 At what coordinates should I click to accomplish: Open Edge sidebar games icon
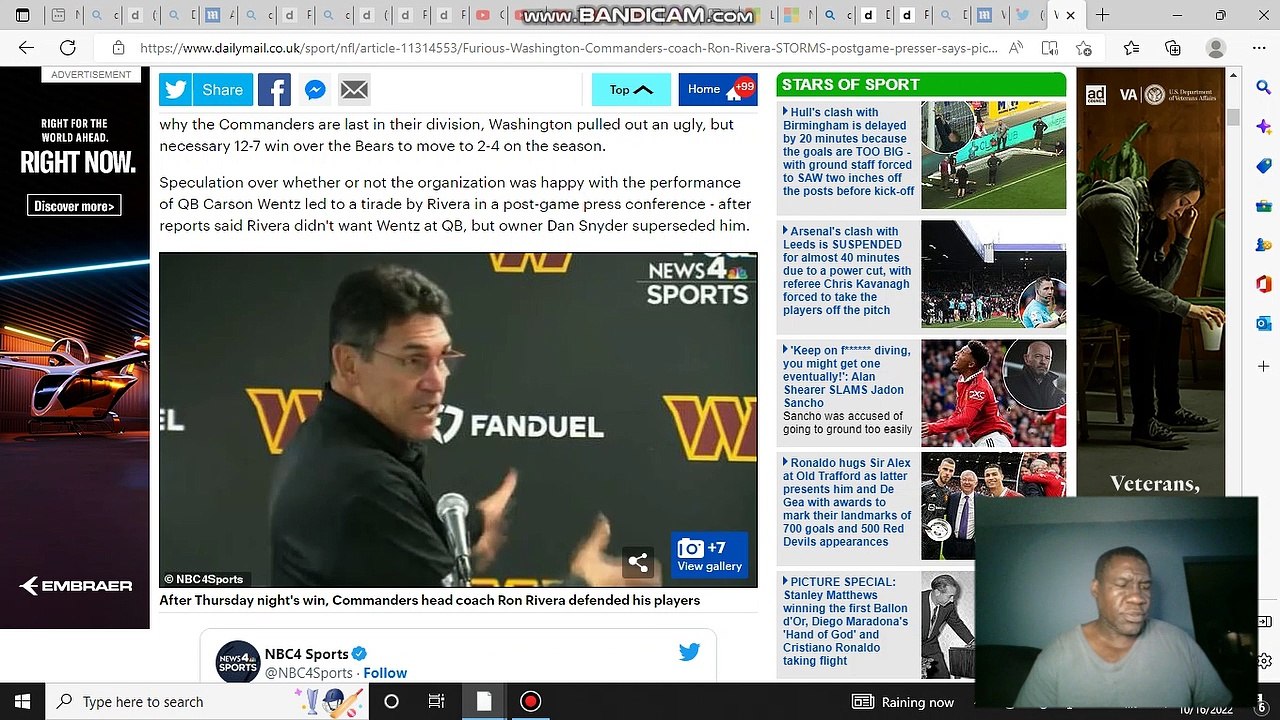pyautogui.click(x=1263, y=245)
